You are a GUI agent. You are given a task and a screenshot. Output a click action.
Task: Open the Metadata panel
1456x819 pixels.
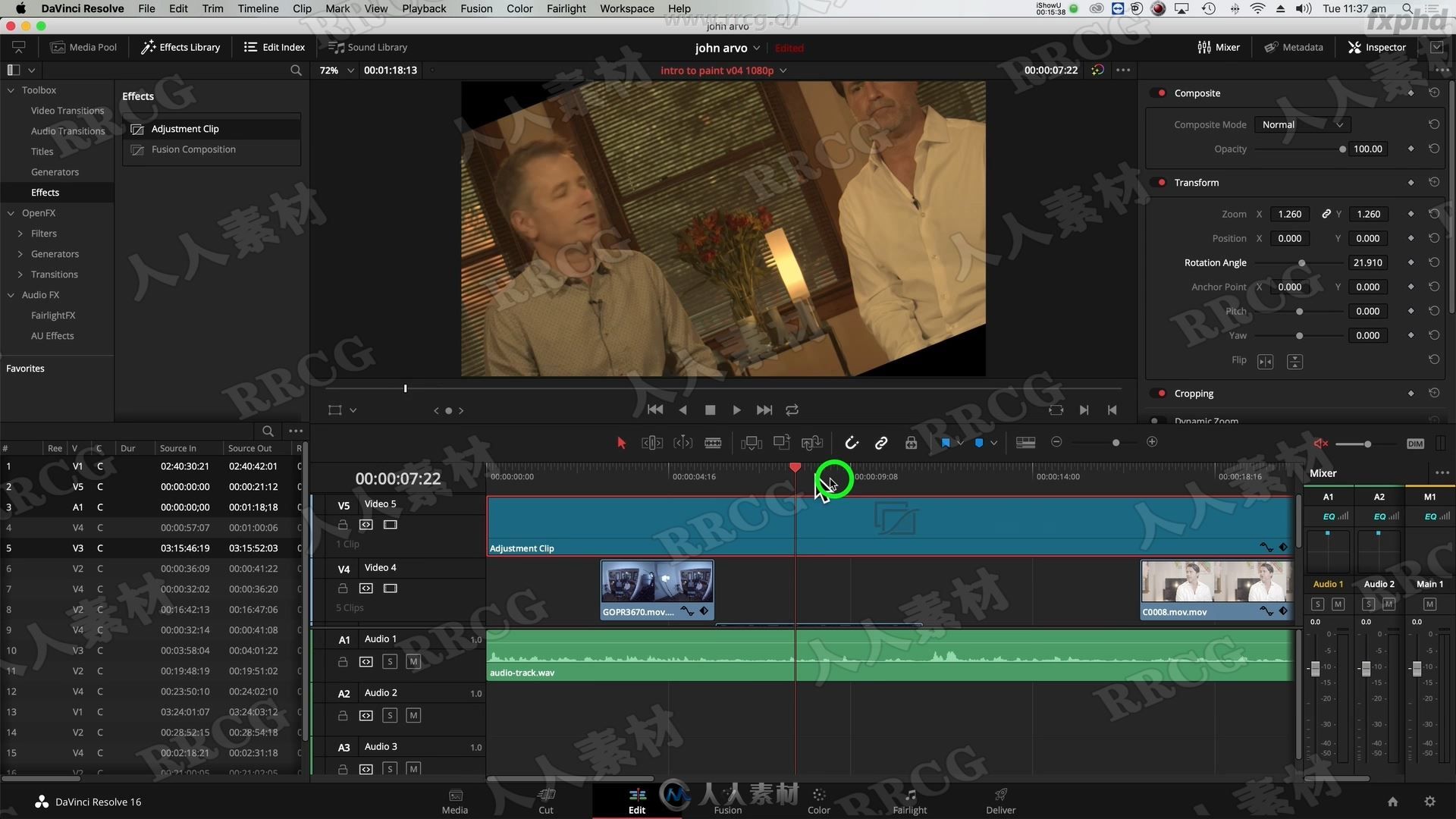click(x=1294, y=47)
